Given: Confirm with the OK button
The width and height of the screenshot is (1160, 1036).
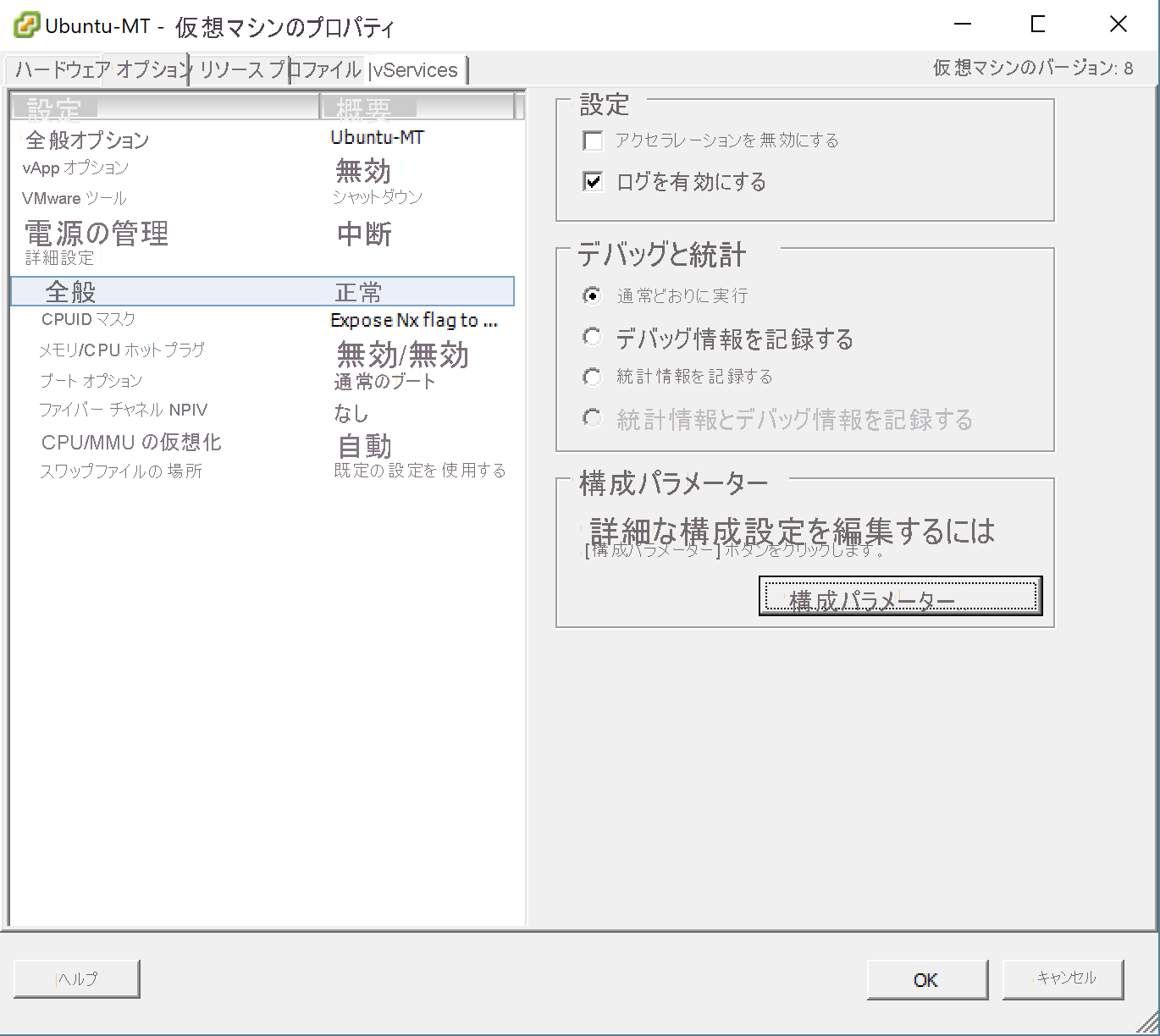Looking at the screenshot, I should click(x=927, y=979).
